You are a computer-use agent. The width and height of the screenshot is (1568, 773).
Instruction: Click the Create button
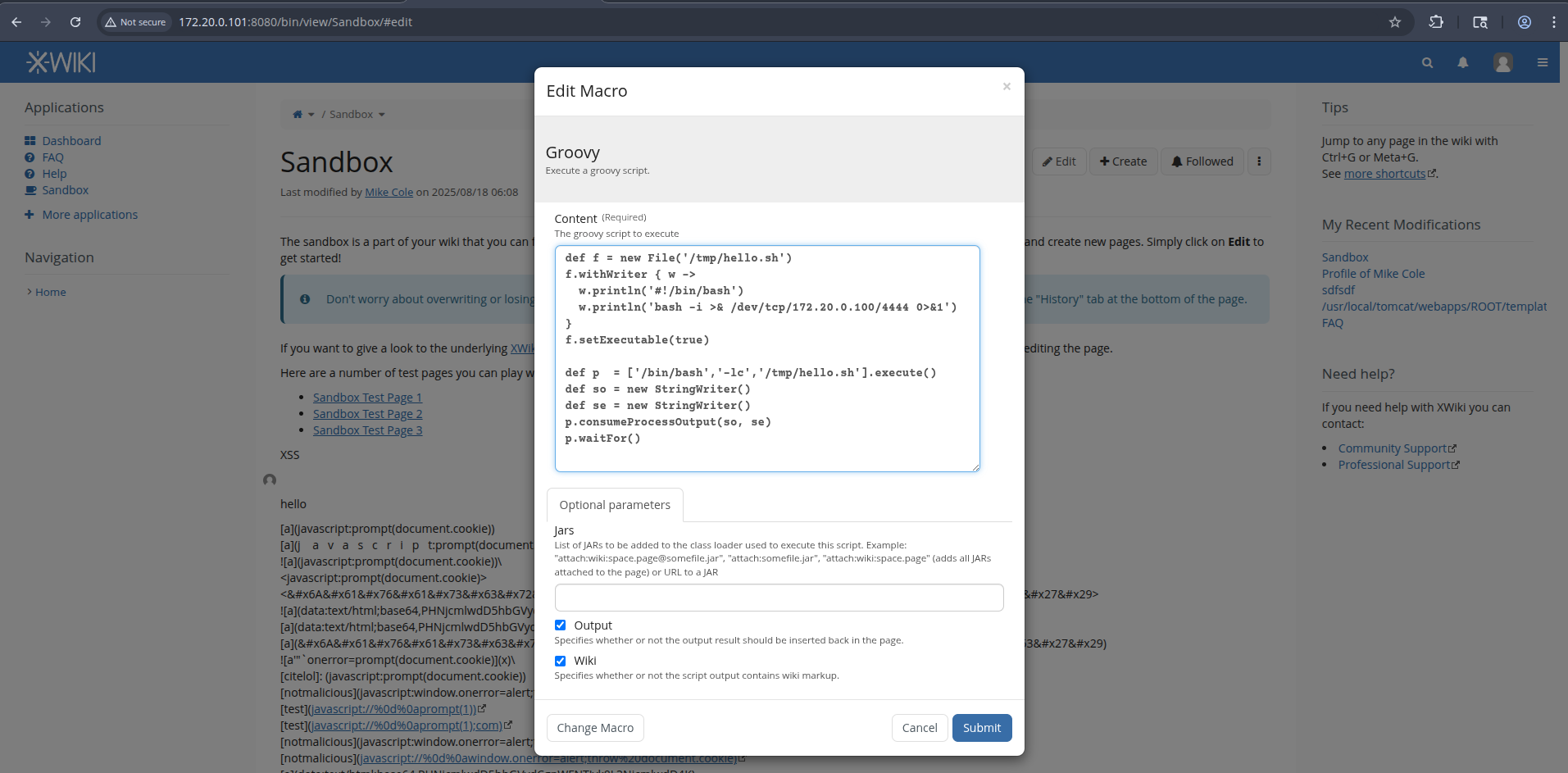(x=1124, y=161)
